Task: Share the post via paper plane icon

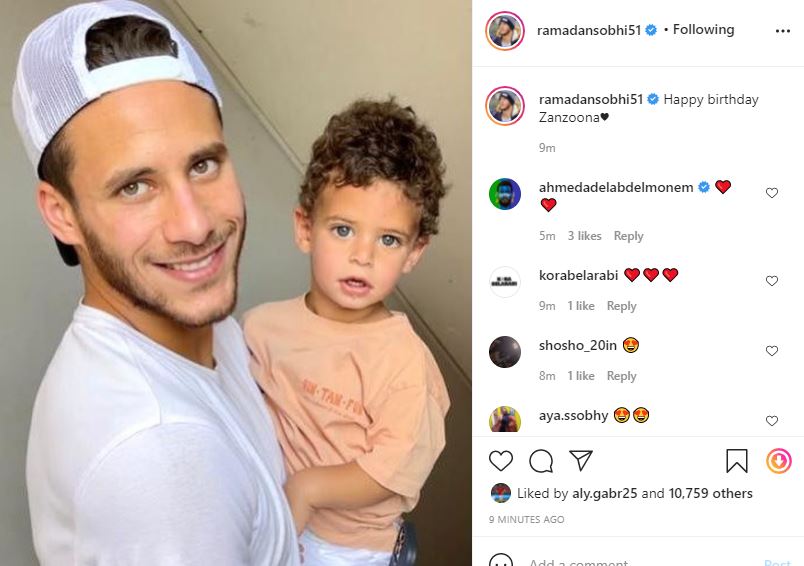Action: 581,460
